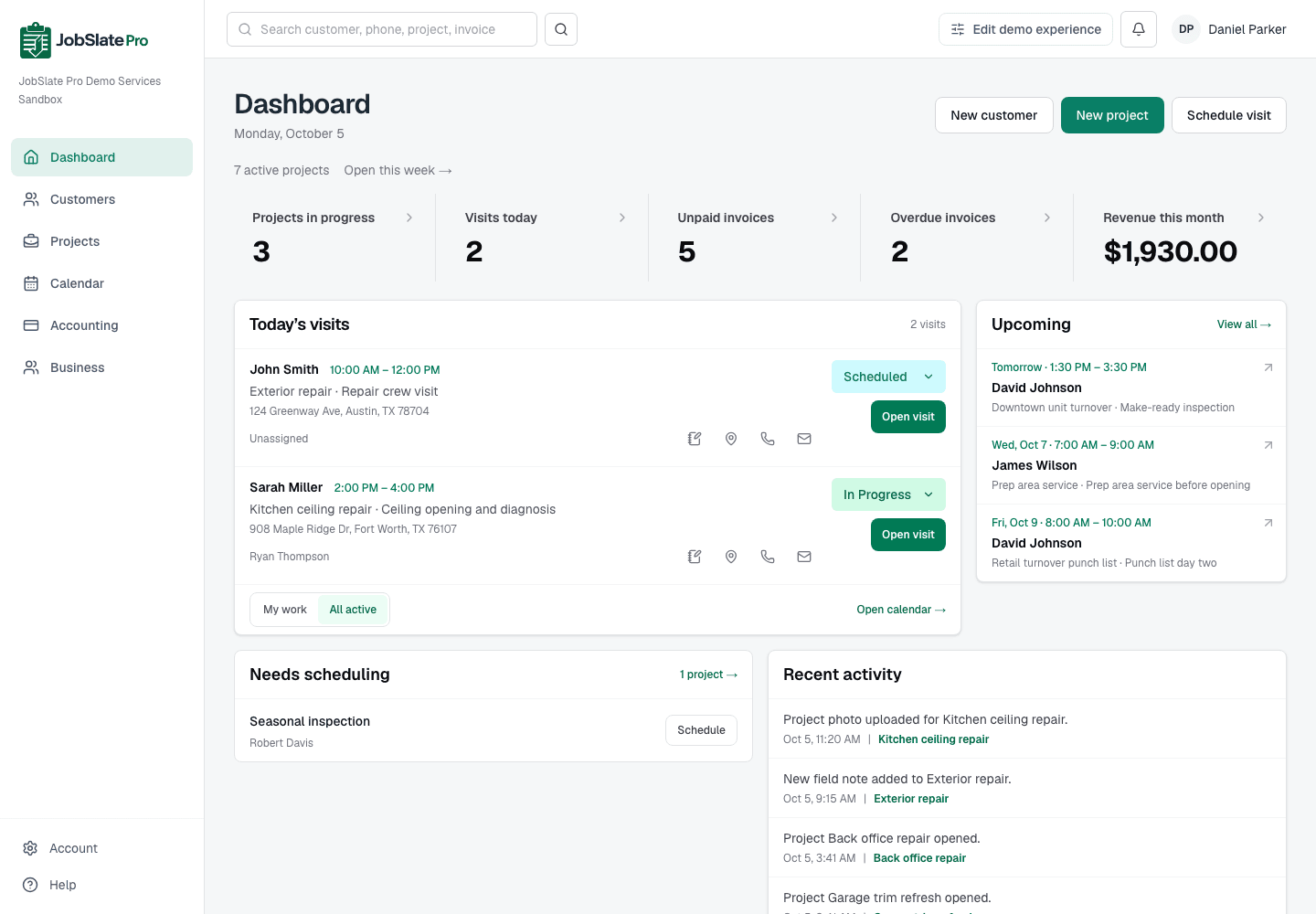Schedule the Seasonal inspection project
This screenshot has height=914, width=1316.
[701, 730]
